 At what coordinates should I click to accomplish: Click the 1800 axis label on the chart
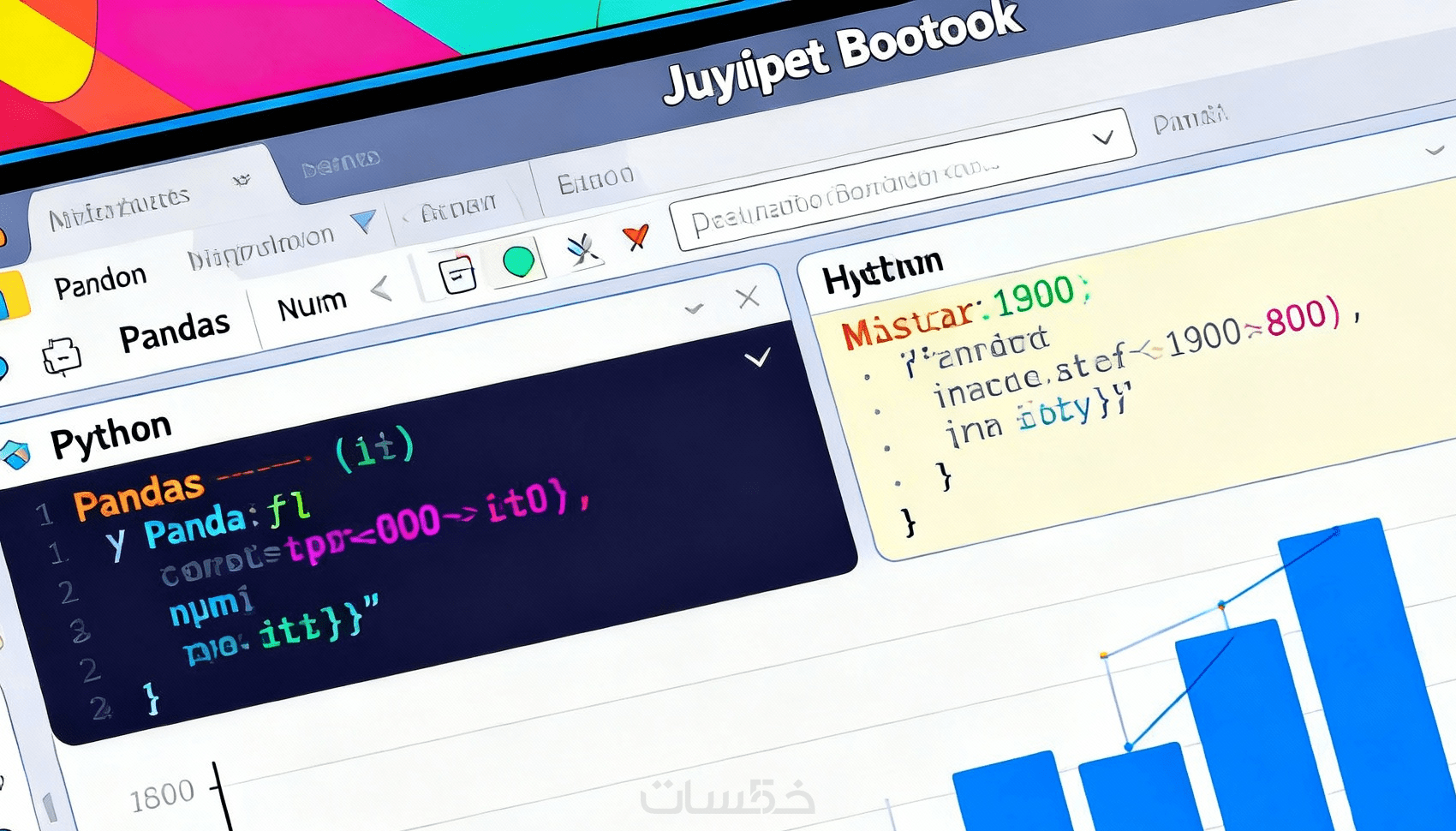pos(162,797)
